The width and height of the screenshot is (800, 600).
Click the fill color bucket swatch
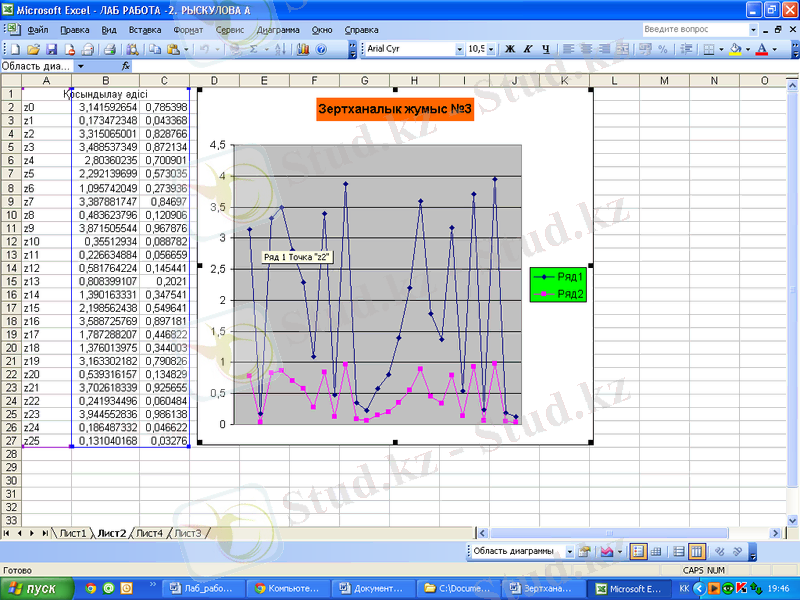tap(735, 48)
